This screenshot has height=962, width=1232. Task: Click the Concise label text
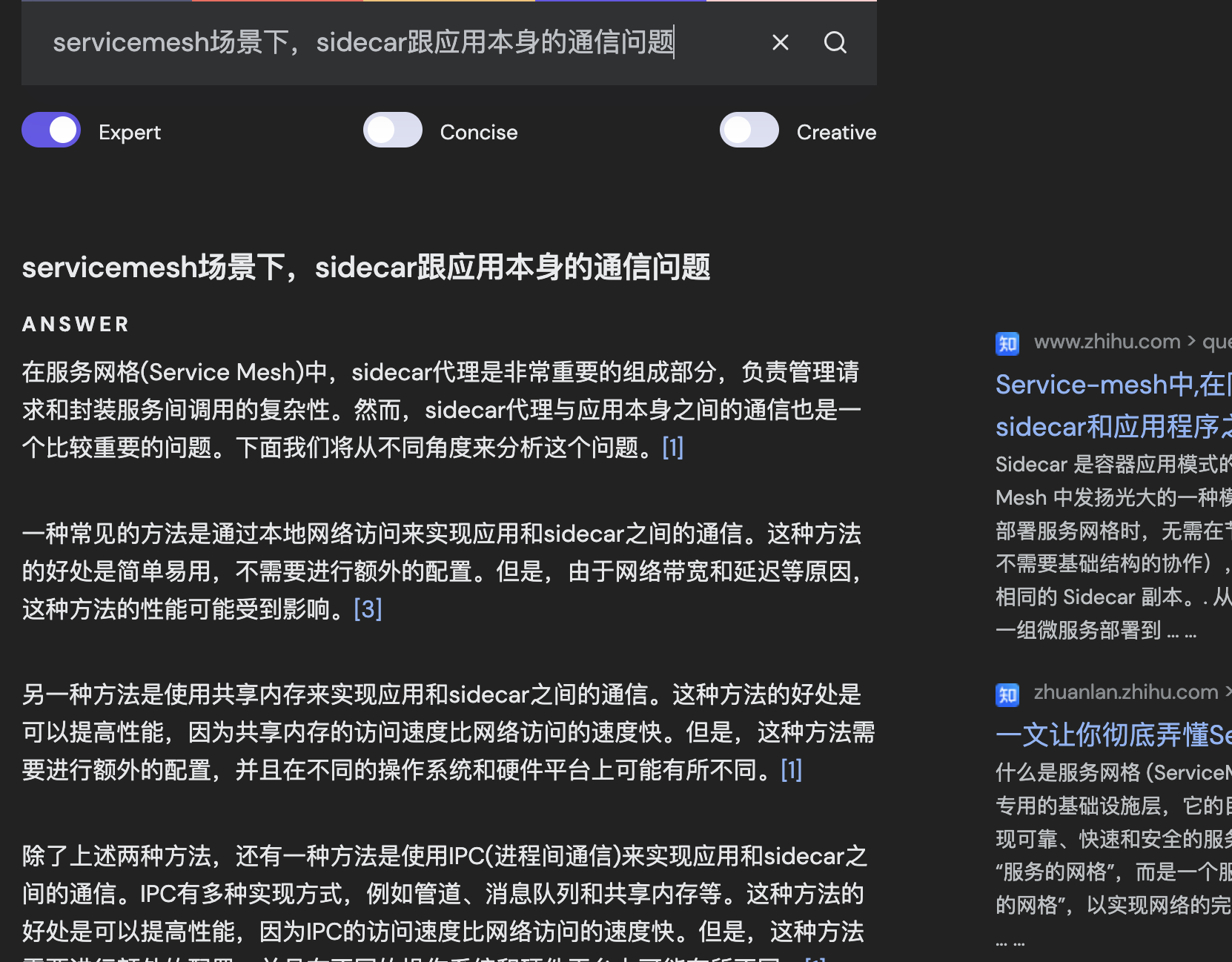coord(479,133)
